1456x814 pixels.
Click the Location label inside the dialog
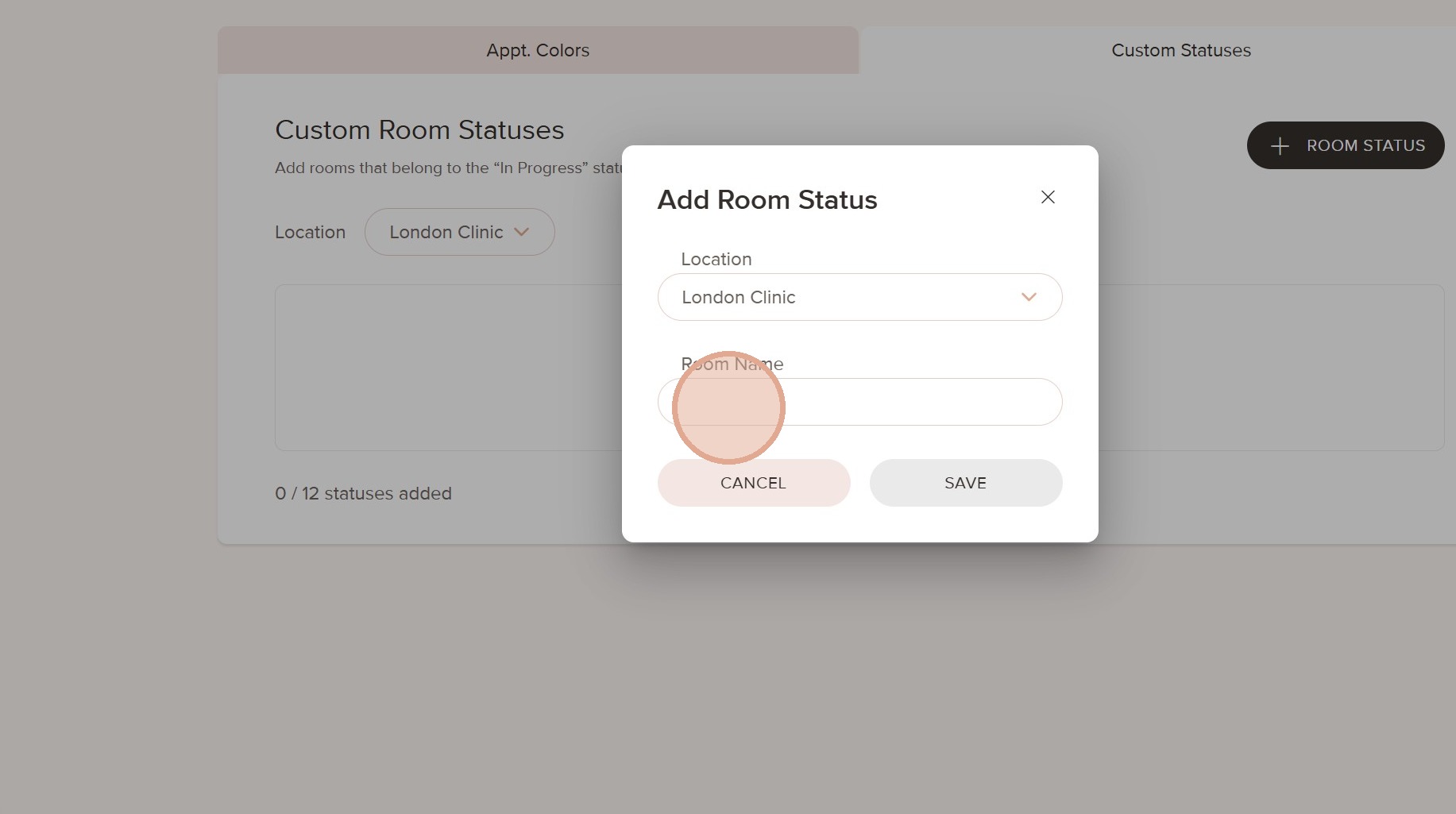point(716,259)
